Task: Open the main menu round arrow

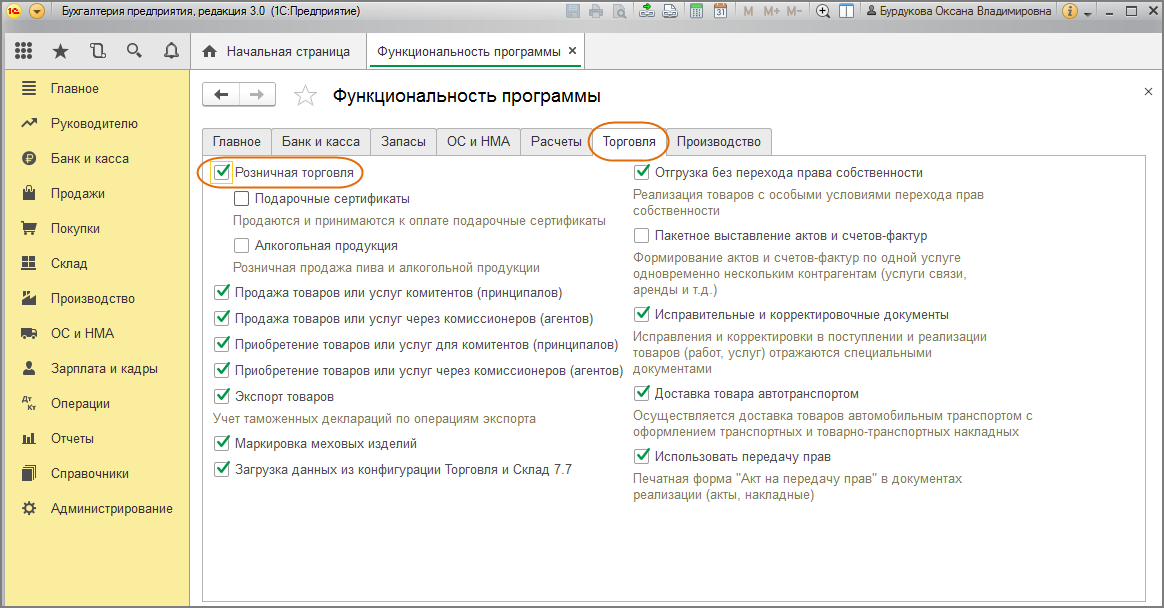Action: 36,11
